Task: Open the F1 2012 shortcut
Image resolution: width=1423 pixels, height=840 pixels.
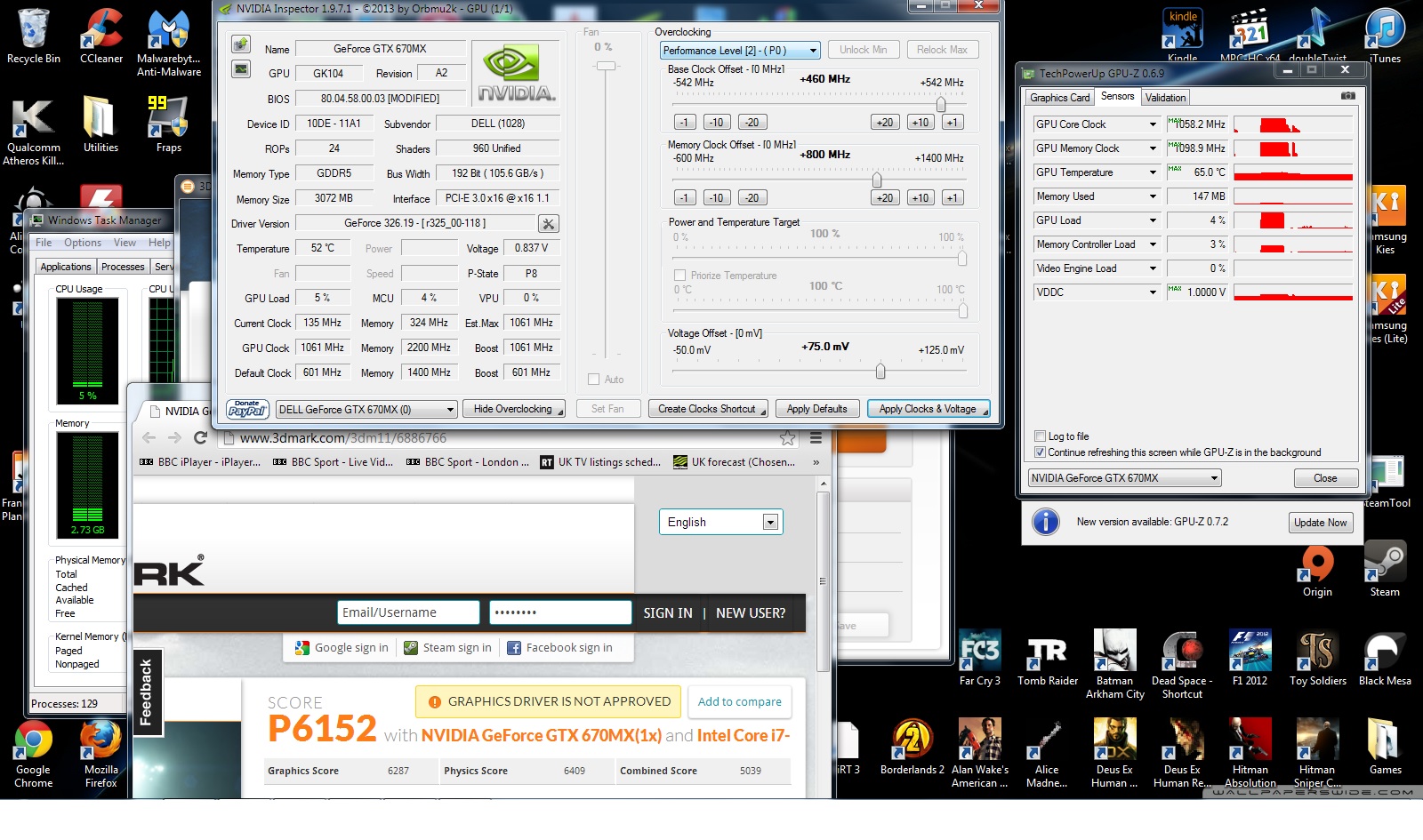Action: click(x=1250, y=658)
